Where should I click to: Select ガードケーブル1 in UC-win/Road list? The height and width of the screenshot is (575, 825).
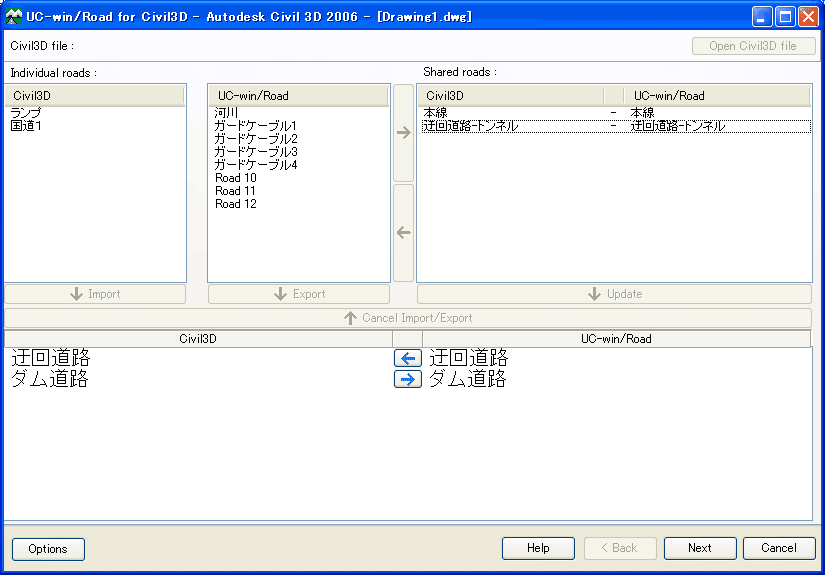[256, 126]
